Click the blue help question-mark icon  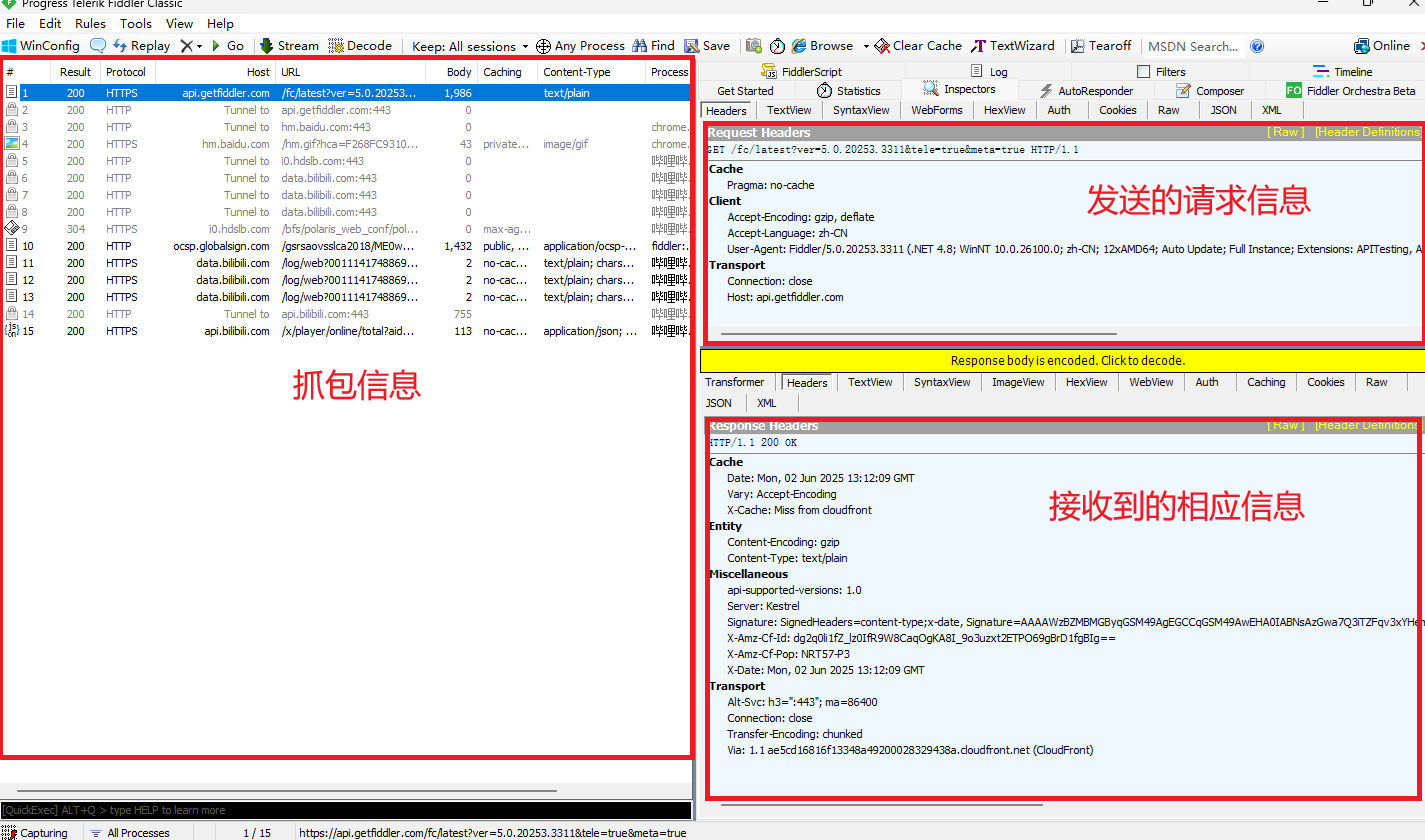[x=1257, y=46]
